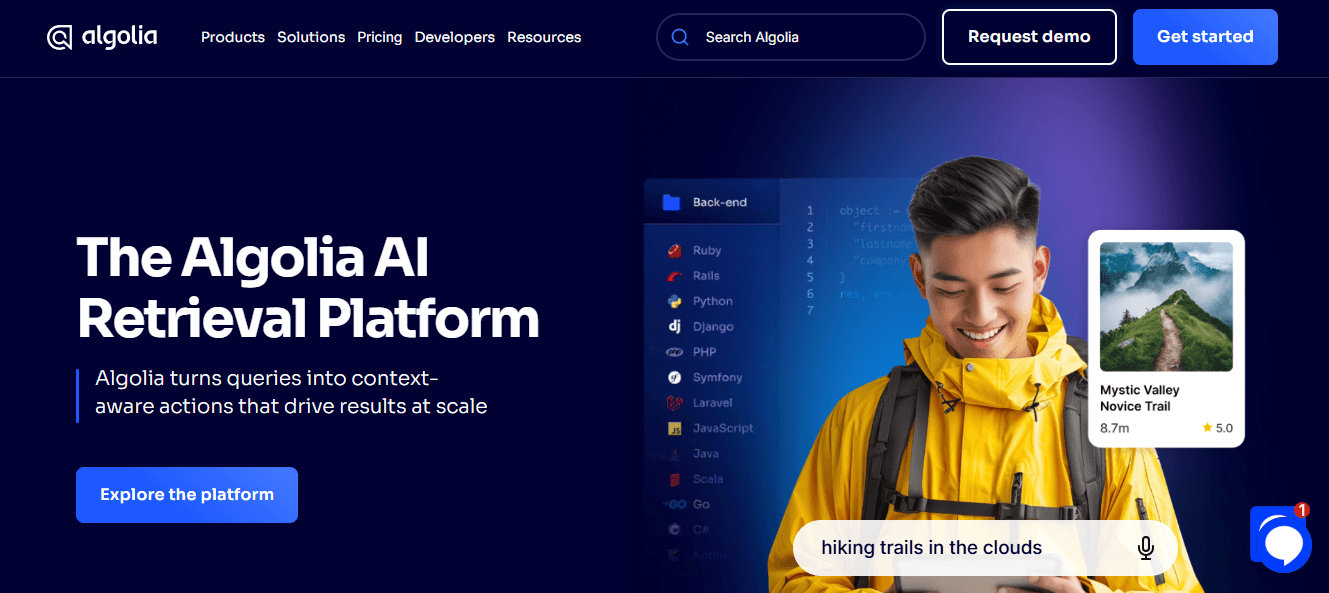This screenshot has width=1329, height=593.
Task: Select the Ruby language icon
Action: coord(673,250)
